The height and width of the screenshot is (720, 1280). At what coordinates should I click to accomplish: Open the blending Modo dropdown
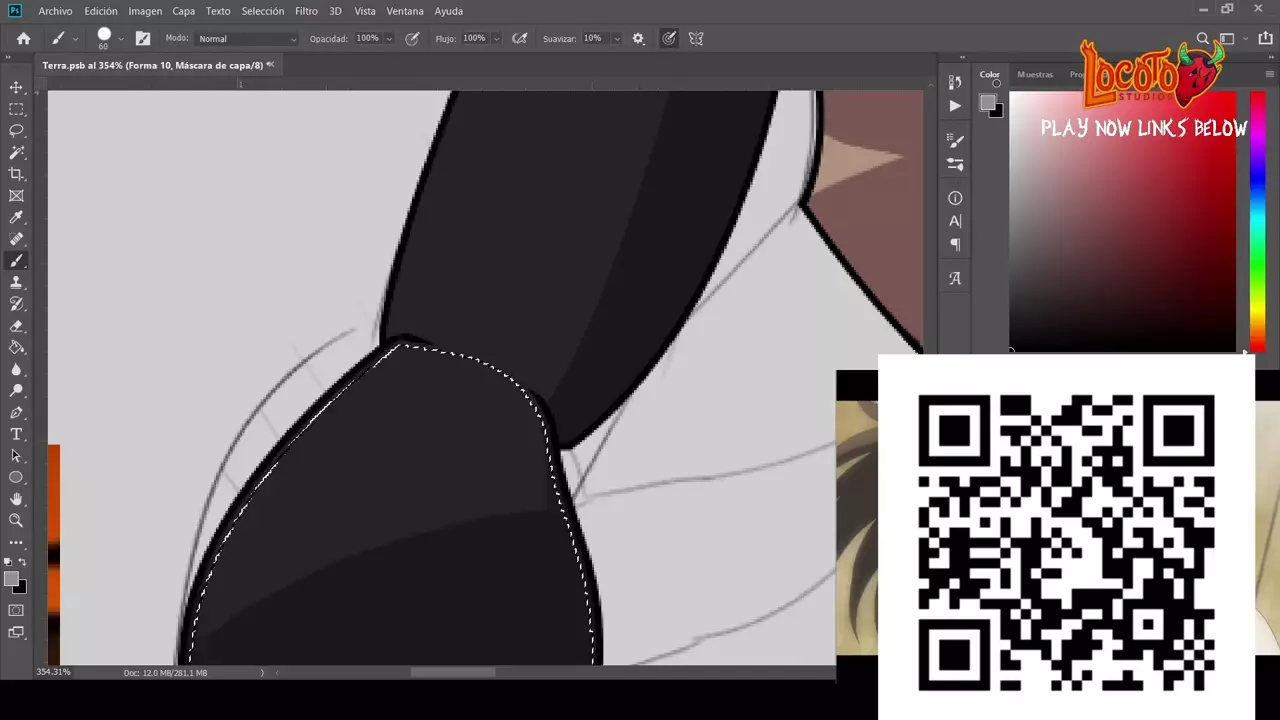coord(247,39)
